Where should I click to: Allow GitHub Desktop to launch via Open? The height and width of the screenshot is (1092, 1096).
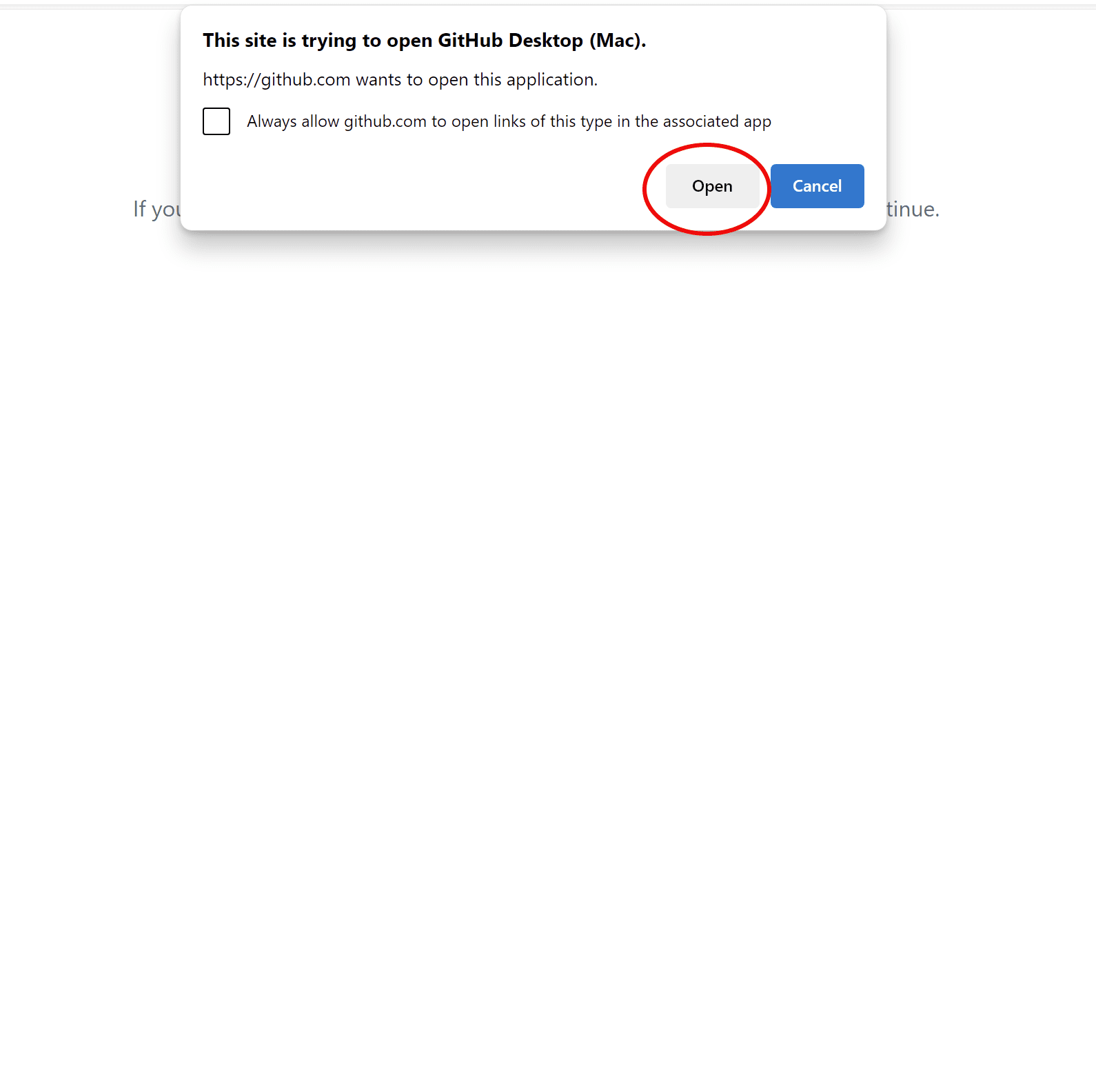(x=712, y=186)
